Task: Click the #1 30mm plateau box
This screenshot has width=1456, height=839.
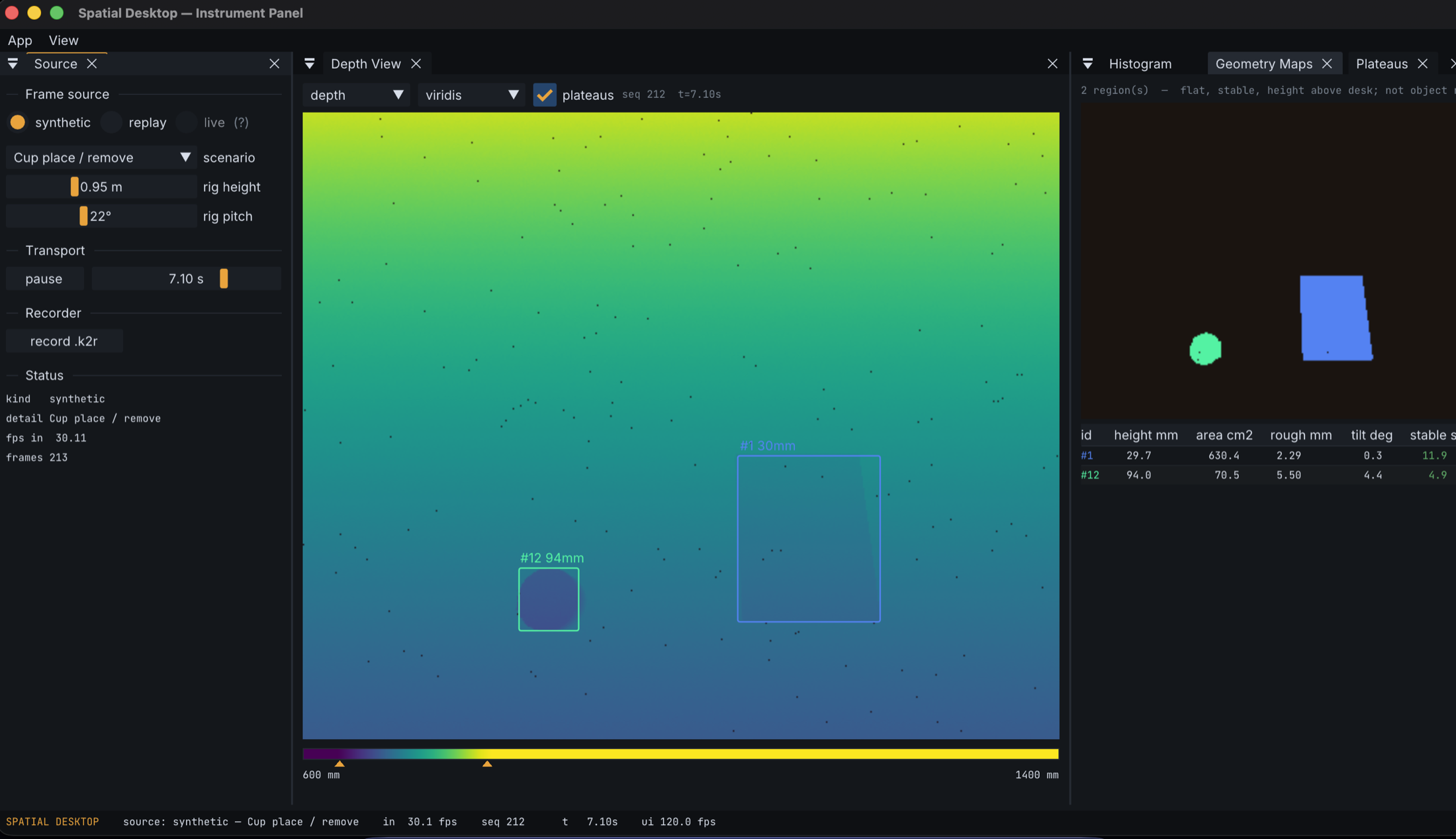Action: [x=809, y=538]
